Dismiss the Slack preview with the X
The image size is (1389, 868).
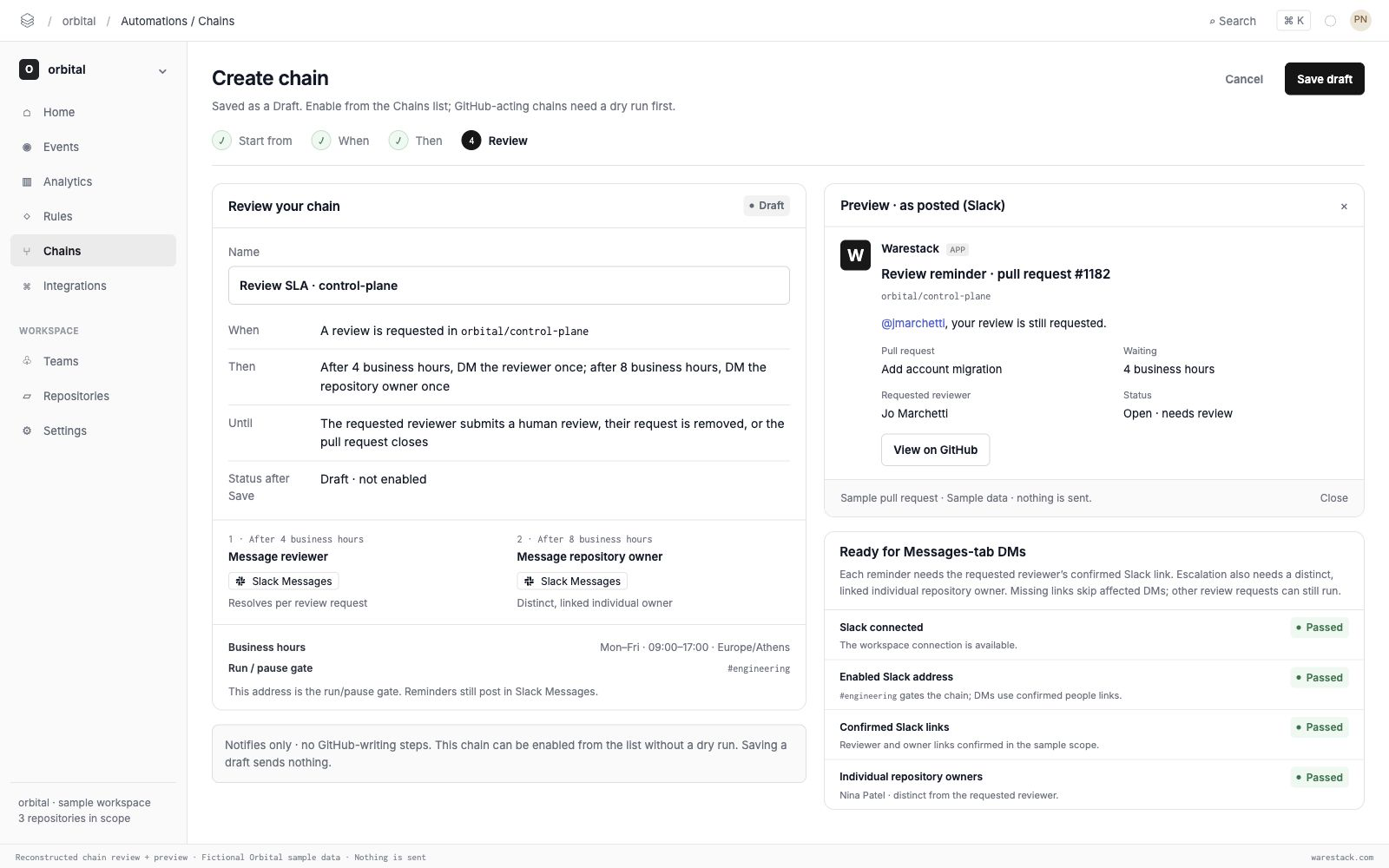pos(1344,207)
